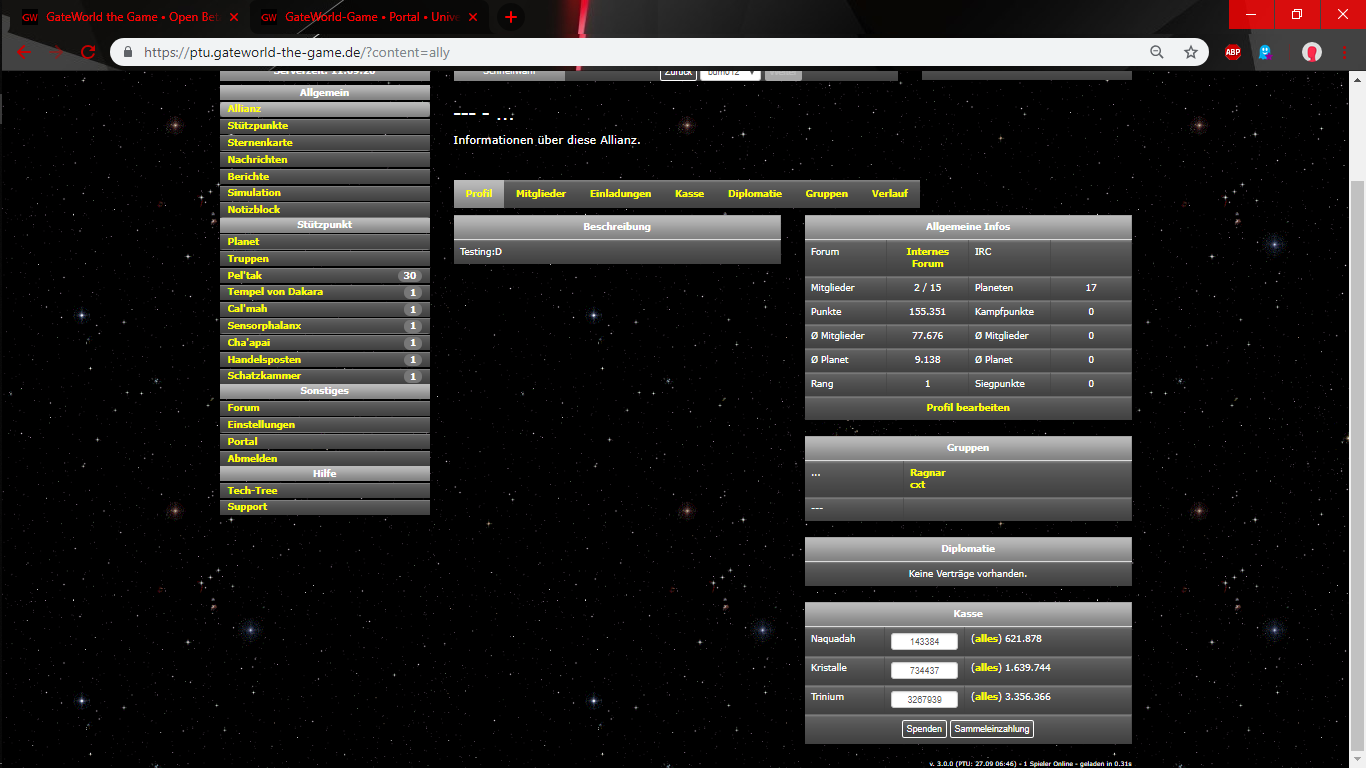Open the Diplomatie tab

pos(754,194)
